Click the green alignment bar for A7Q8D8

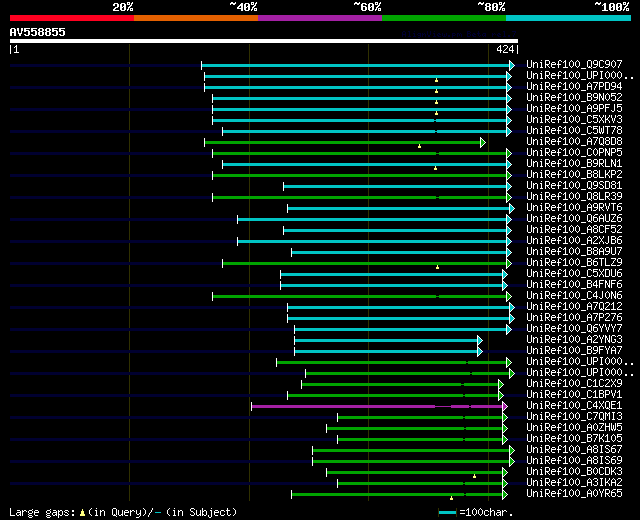[x=343, y=142]
